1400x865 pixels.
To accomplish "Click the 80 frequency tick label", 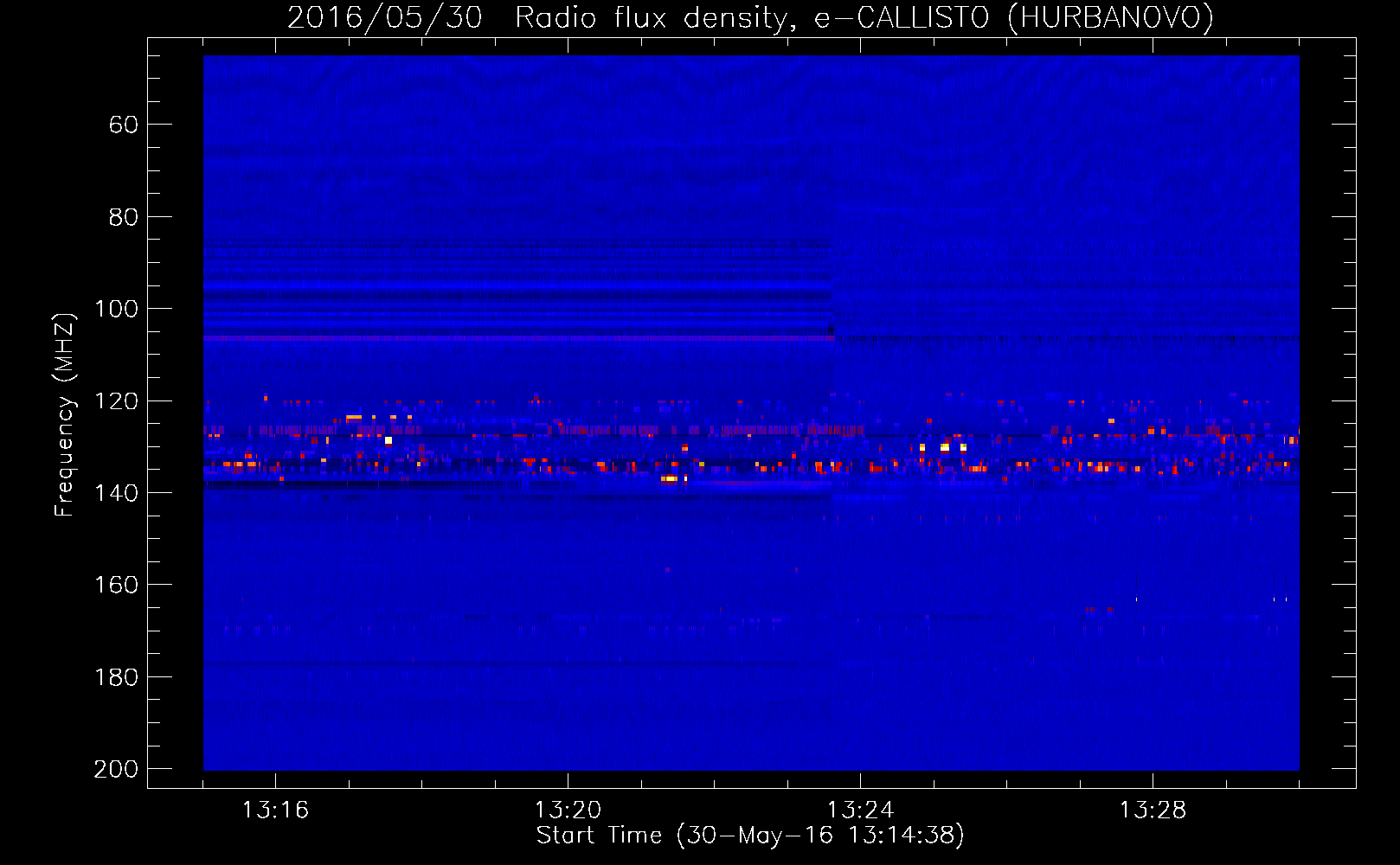I will point(124,217).
